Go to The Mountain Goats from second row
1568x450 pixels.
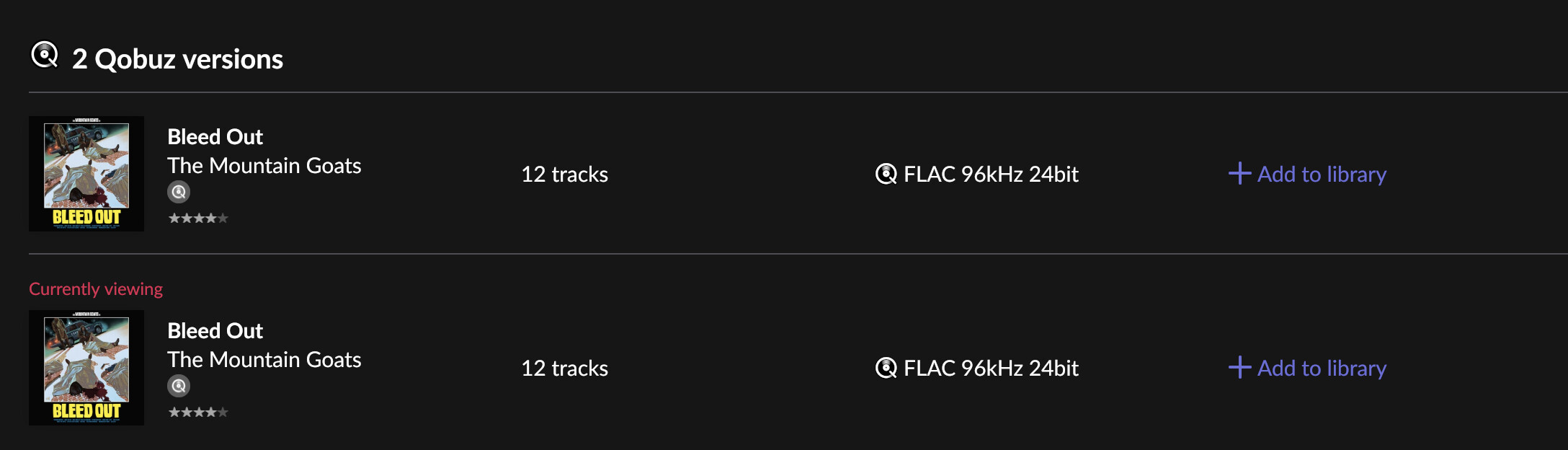pyautogui.click(x=264, y=360)
